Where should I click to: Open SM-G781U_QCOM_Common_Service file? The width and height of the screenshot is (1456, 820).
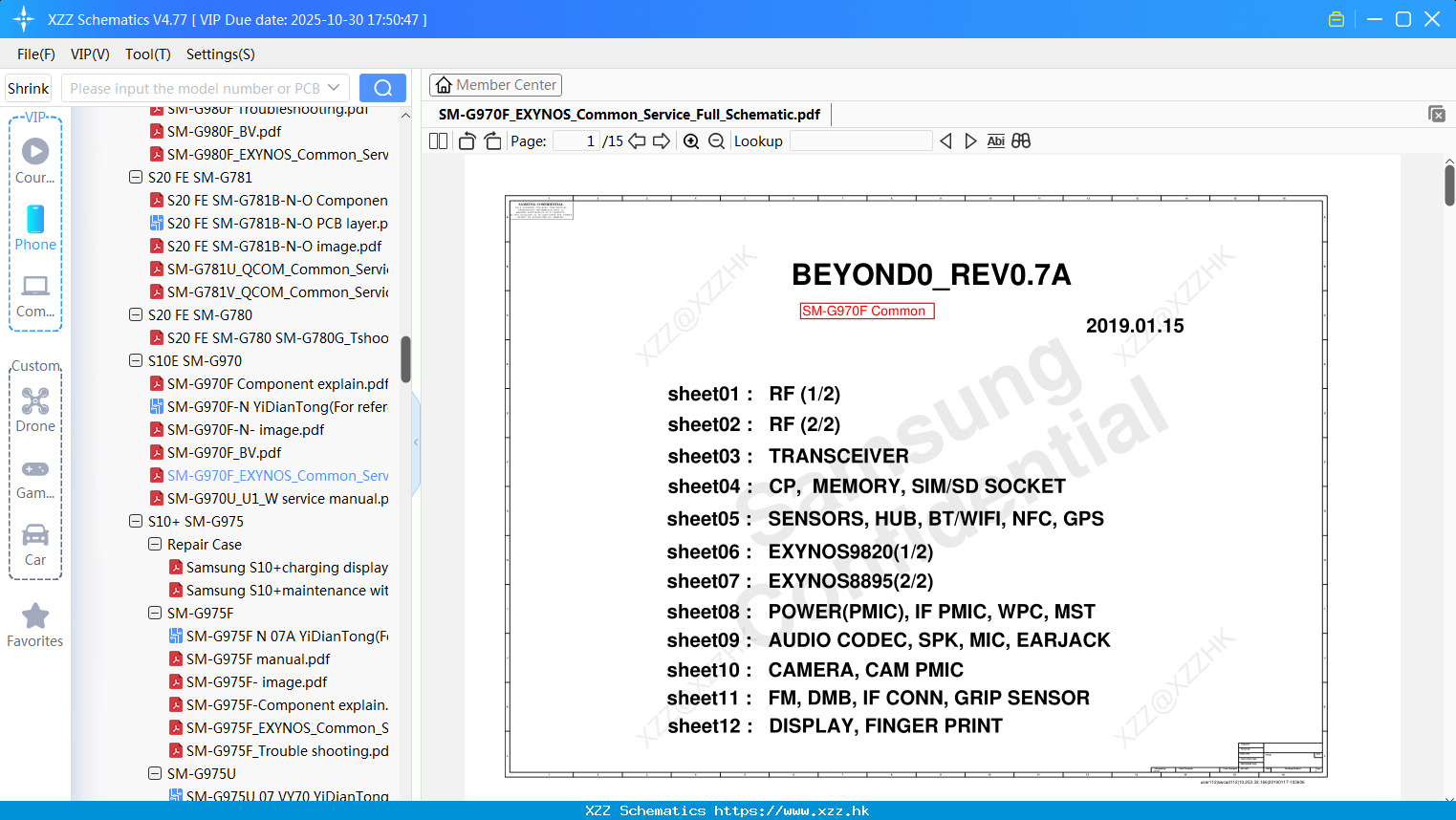[269, 269]
